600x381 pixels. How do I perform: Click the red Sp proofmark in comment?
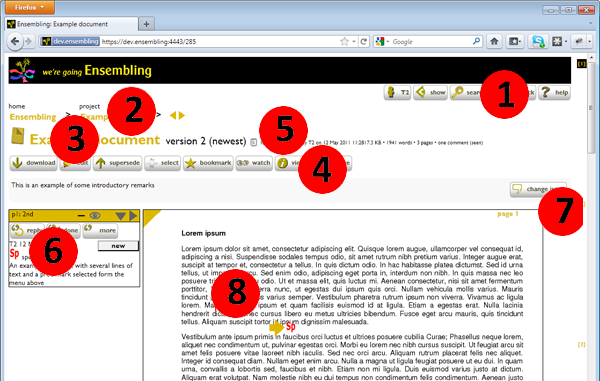click(14, 254)
